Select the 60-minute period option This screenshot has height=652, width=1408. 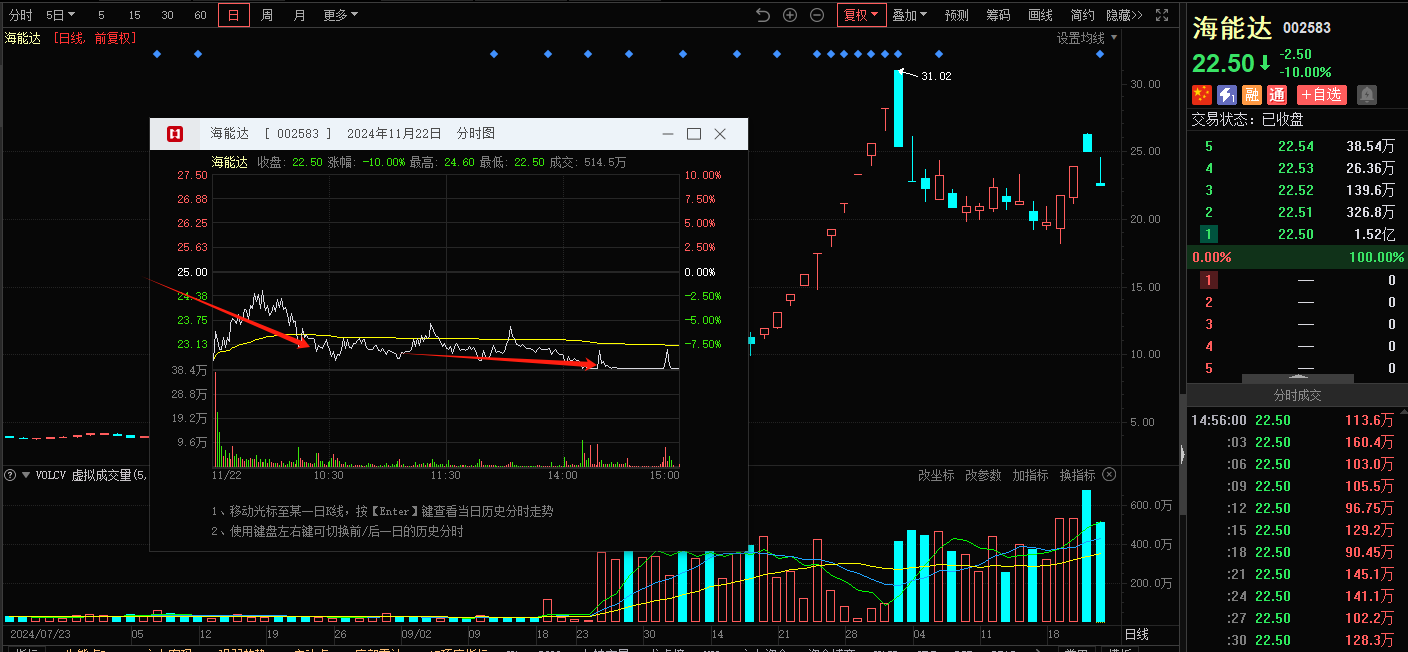pos(200,15)
